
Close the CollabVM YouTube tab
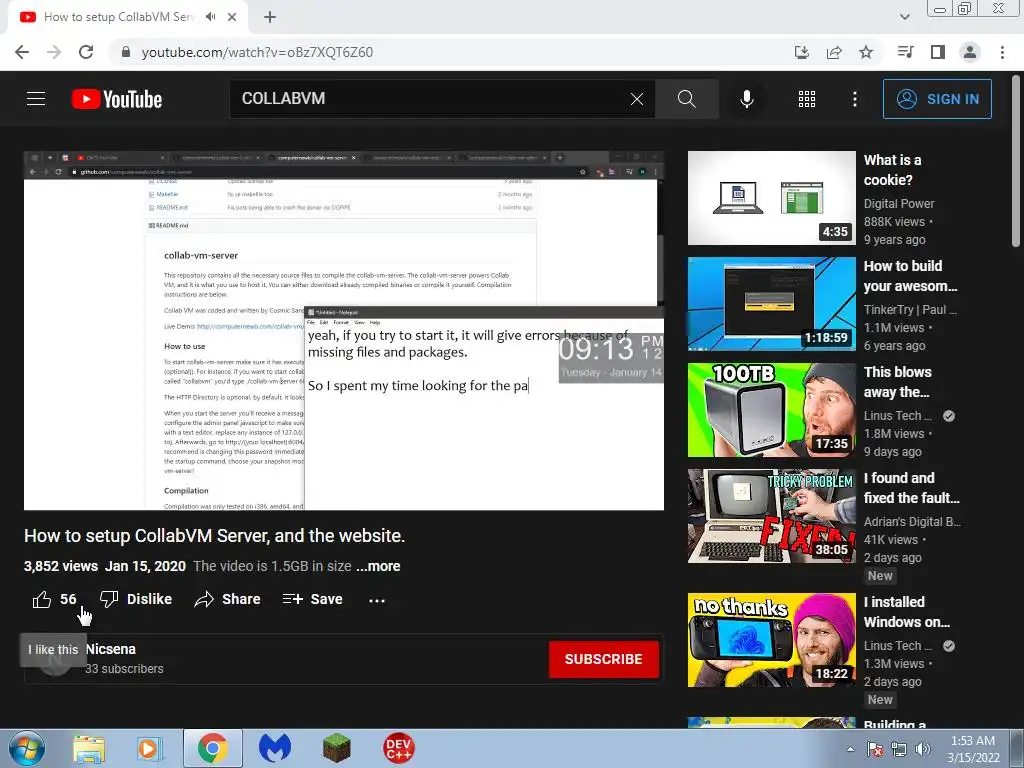232,17
